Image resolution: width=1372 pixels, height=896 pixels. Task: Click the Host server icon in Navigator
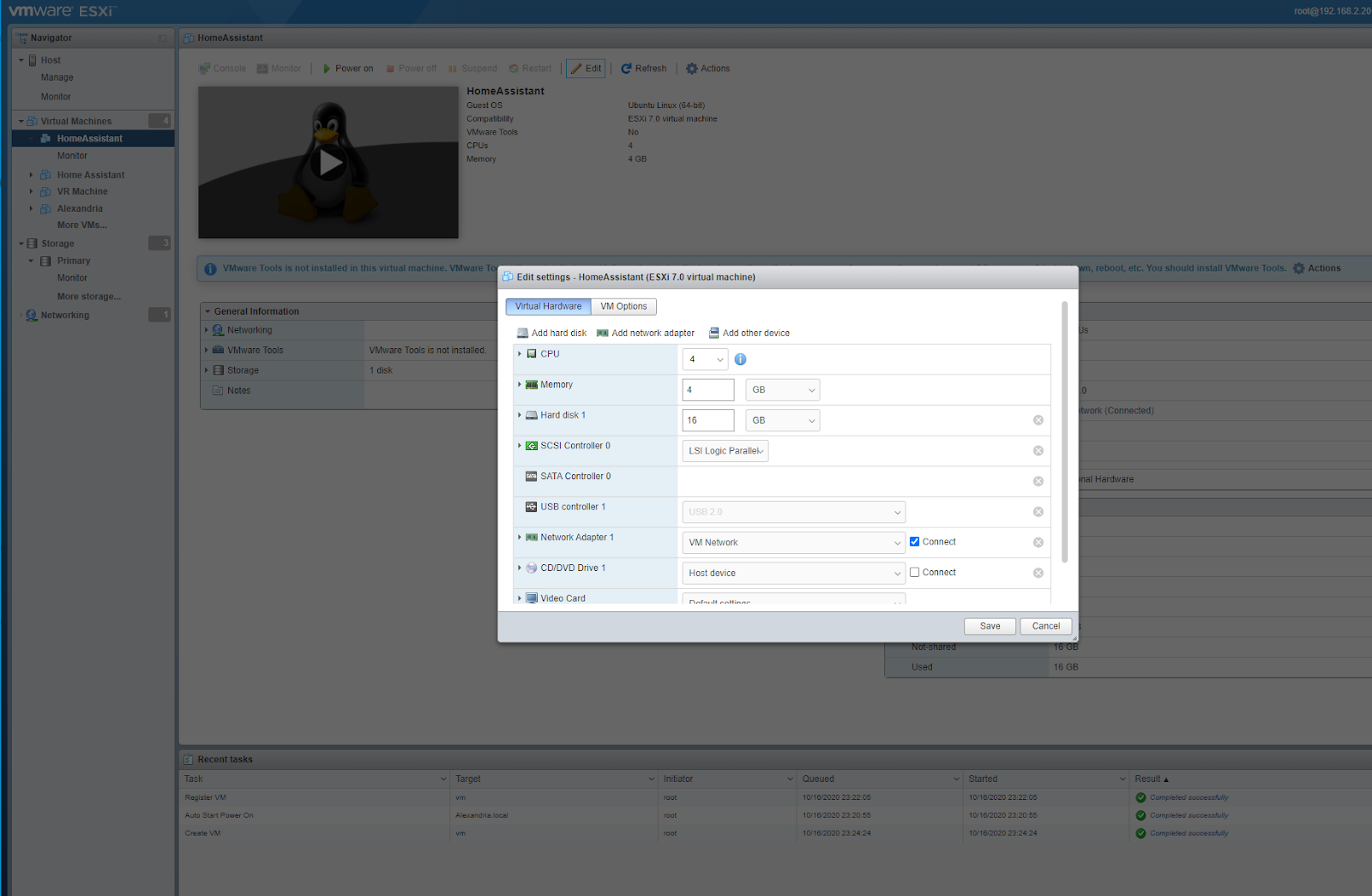tap(33, 60)
